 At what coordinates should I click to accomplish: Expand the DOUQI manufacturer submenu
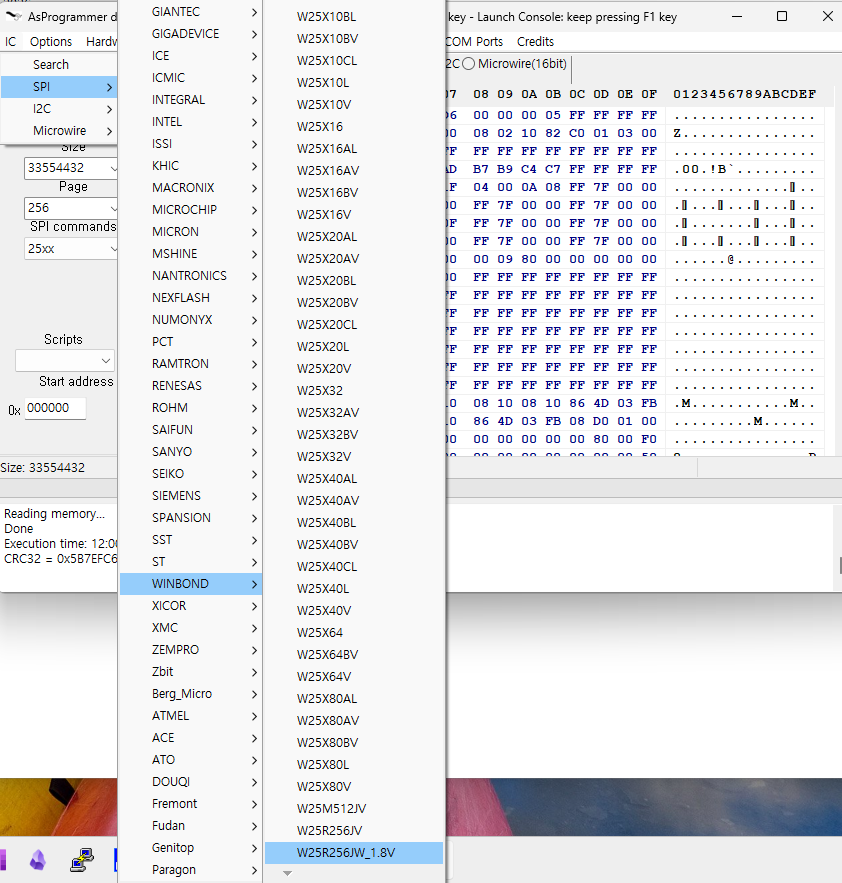coord(191,782)
